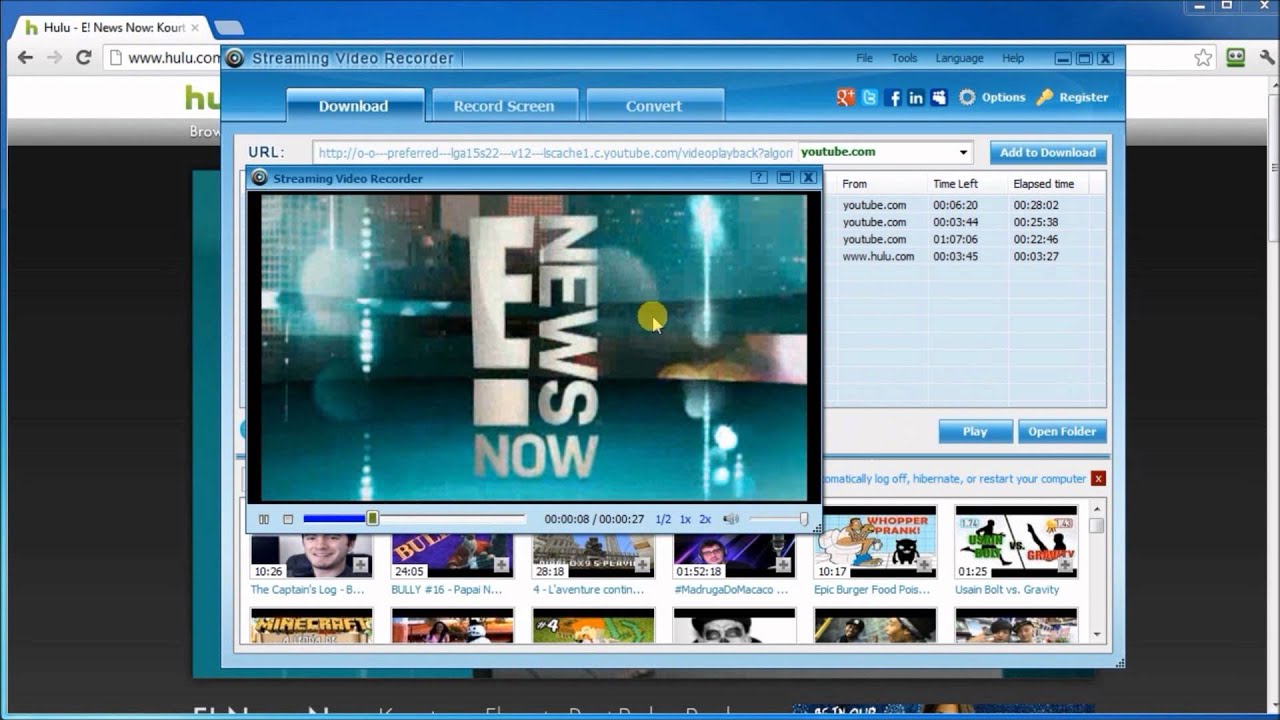This screenshot has height=720, width=1280.
Task: Add Usain Bolt vs. Gravity with plus icon
Action: point(1066,565)
